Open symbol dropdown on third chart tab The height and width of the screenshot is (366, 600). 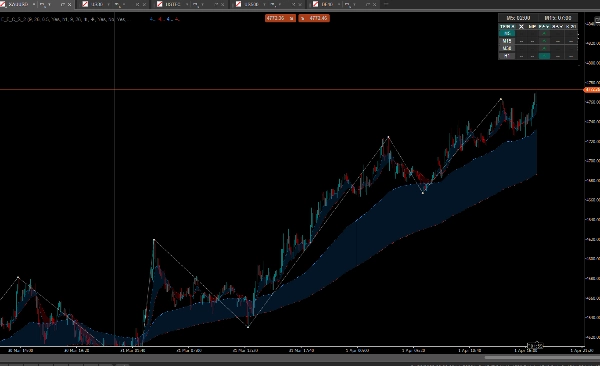click(187, 4)
